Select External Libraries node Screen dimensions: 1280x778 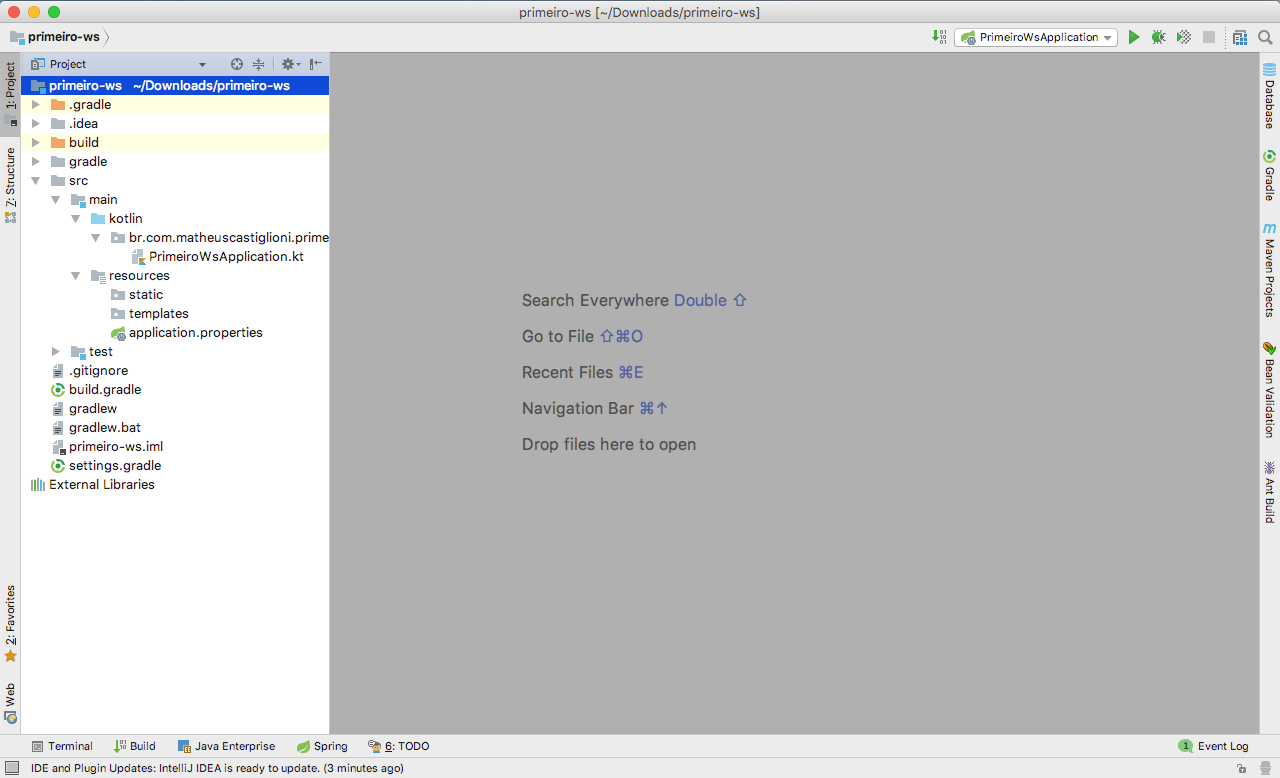click(x=92, y=484)
